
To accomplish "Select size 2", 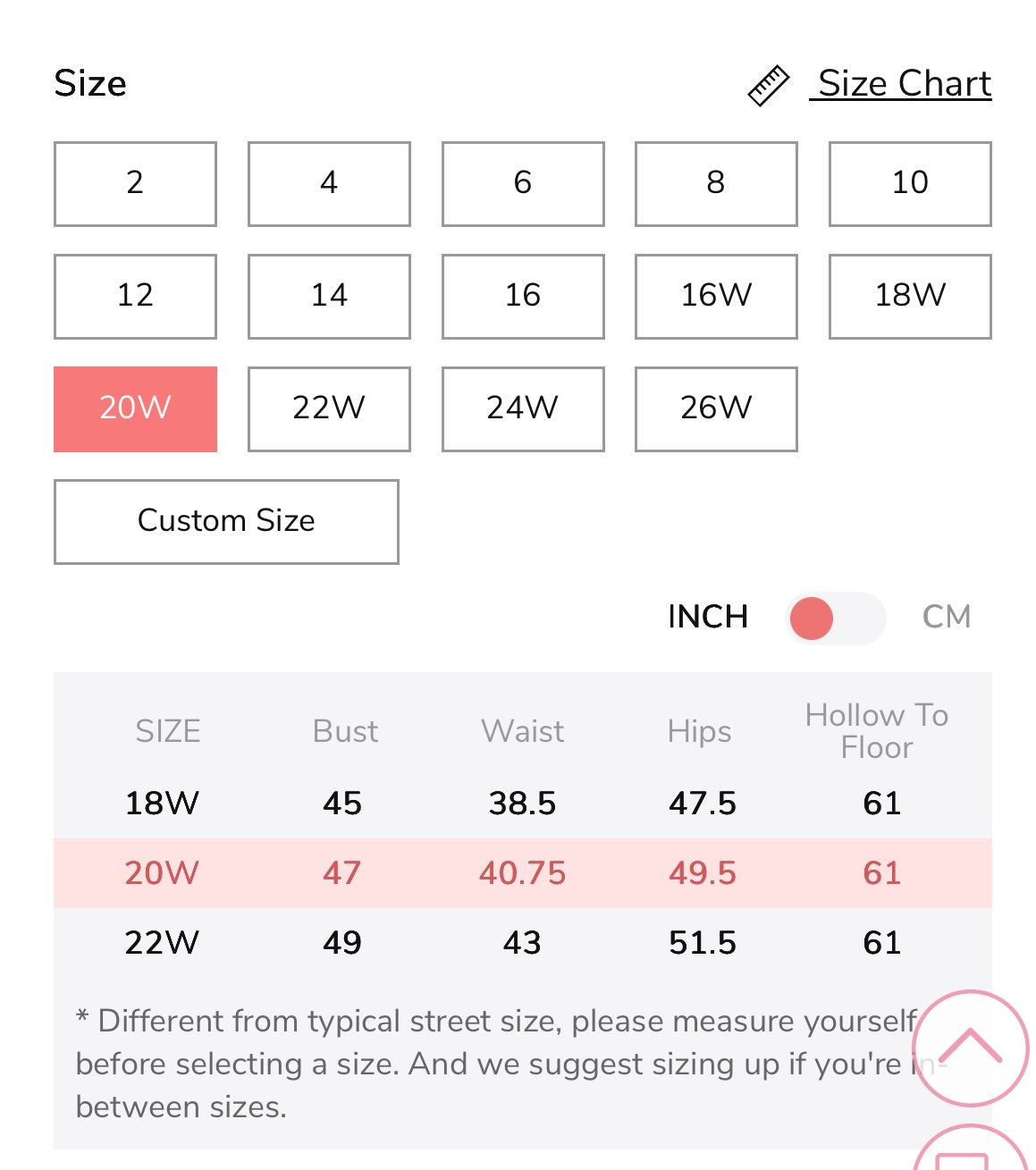I will click(x=135, y=183).
